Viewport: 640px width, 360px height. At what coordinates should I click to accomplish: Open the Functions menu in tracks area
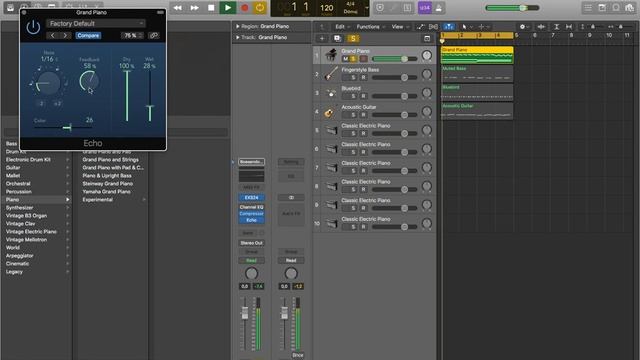[x=370, y=27]
